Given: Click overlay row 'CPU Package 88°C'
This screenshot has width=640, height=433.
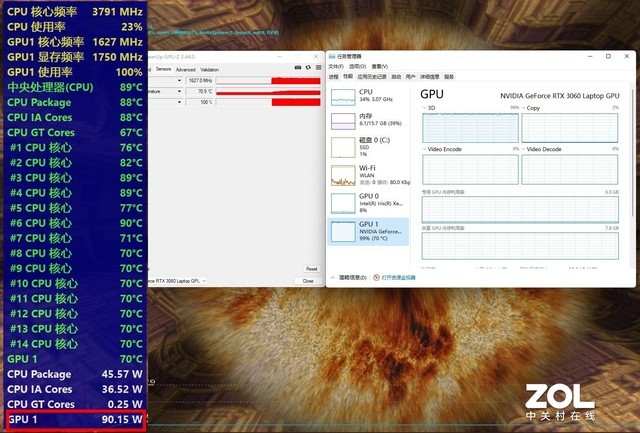Looking at the screenshot, I should (75, 102).
